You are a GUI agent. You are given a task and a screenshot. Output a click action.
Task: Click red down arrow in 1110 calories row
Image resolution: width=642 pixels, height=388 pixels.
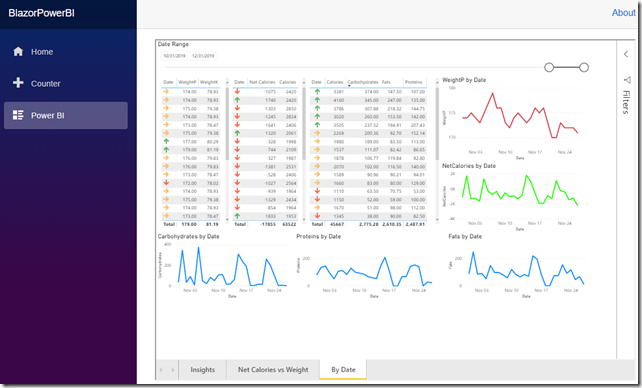(317, 191)
